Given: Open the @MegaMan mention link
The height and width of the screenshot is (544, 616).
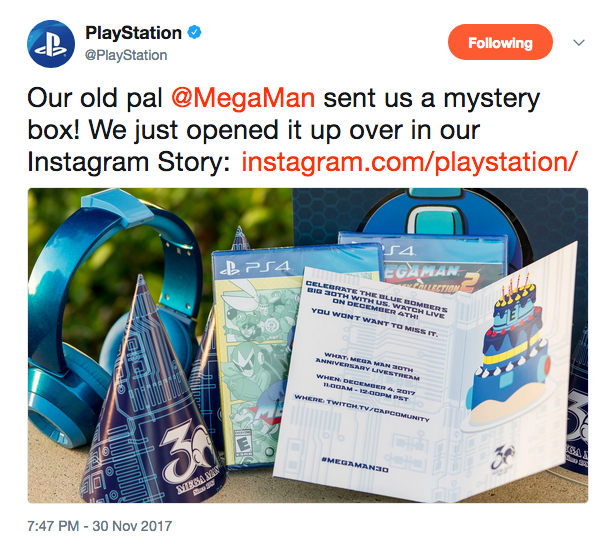Looking at the screenshot, I should (243, 98).
